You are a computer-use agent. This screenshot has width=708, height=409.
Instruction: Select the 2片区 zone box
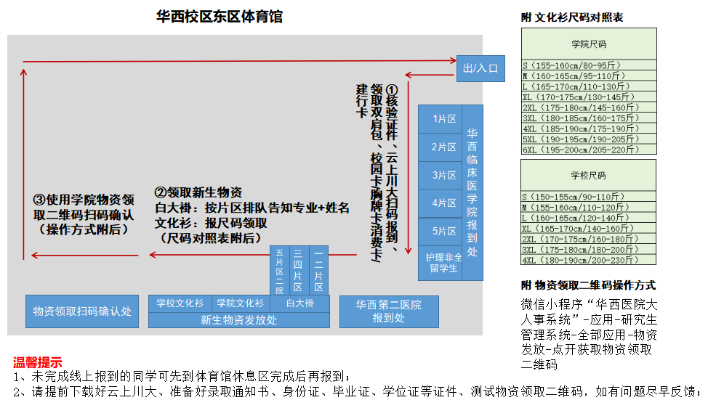coord(437,147)
